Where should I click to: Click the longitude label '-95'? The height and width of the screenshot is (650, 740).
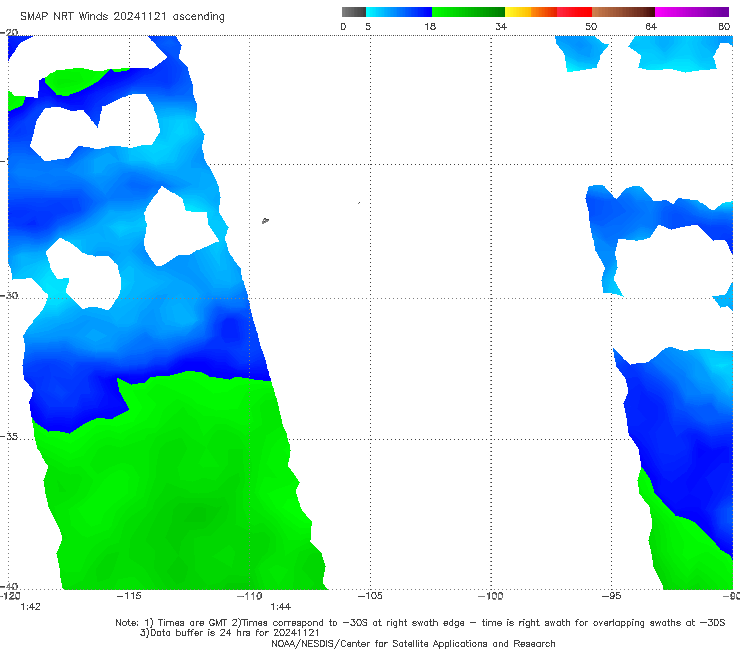coord(612,596)
